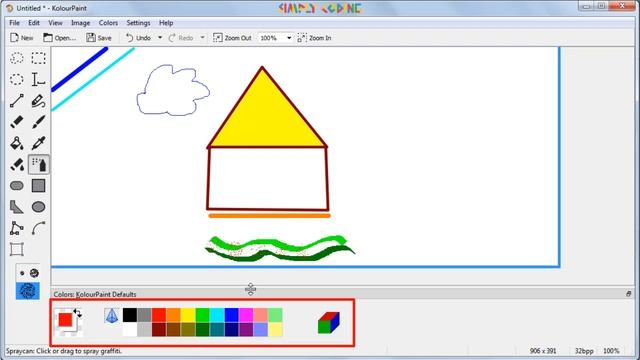
Task: Click the New toolbar button
Action: (22, 38)
